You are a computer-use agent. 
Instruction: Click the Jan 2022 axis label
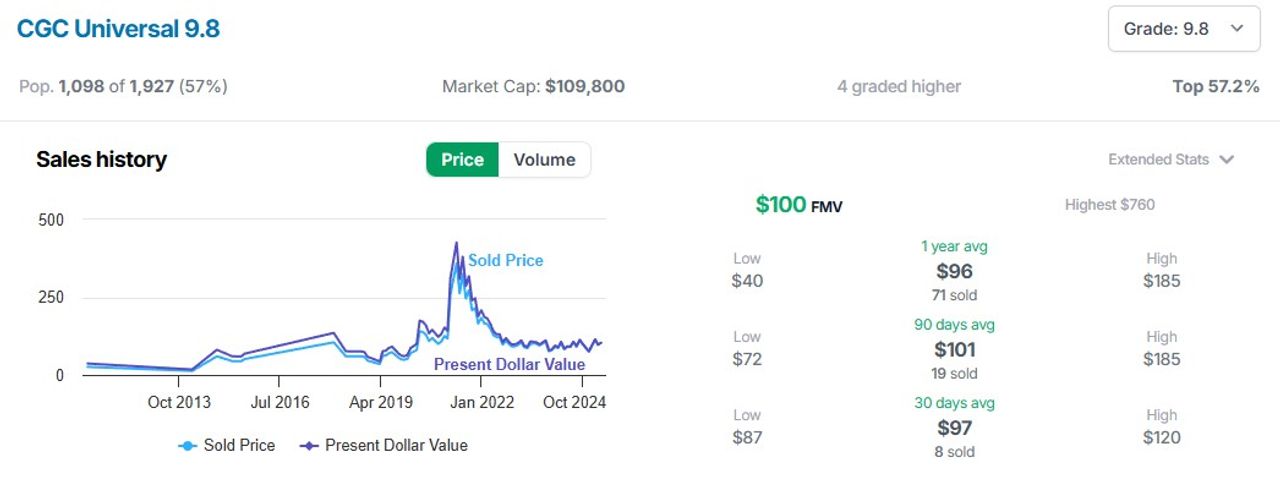pyautogui.click(x=482, y=402)
